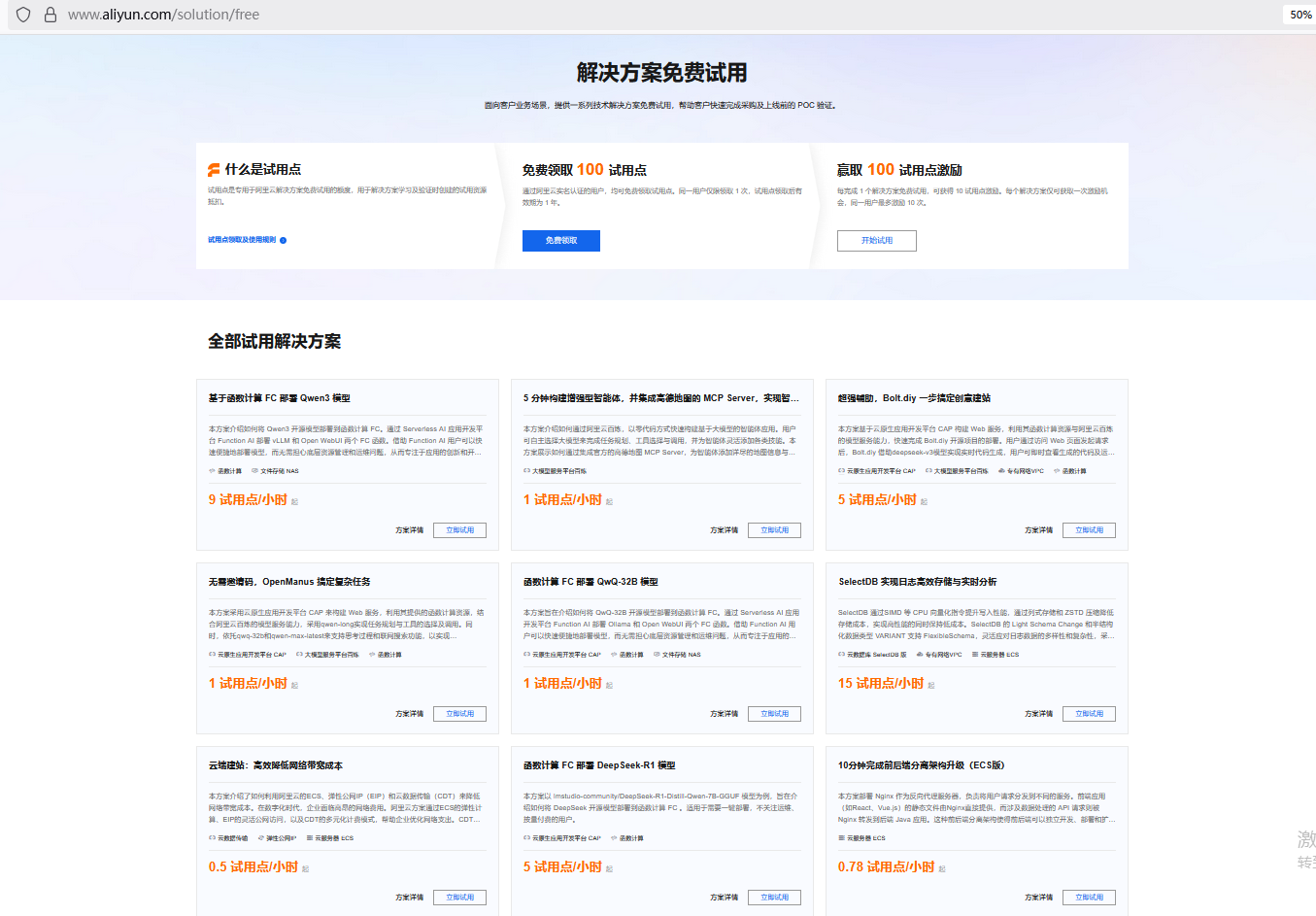
Task: Click 方案详情 in the Bolt.diy card
Action: pos(1038,530)
